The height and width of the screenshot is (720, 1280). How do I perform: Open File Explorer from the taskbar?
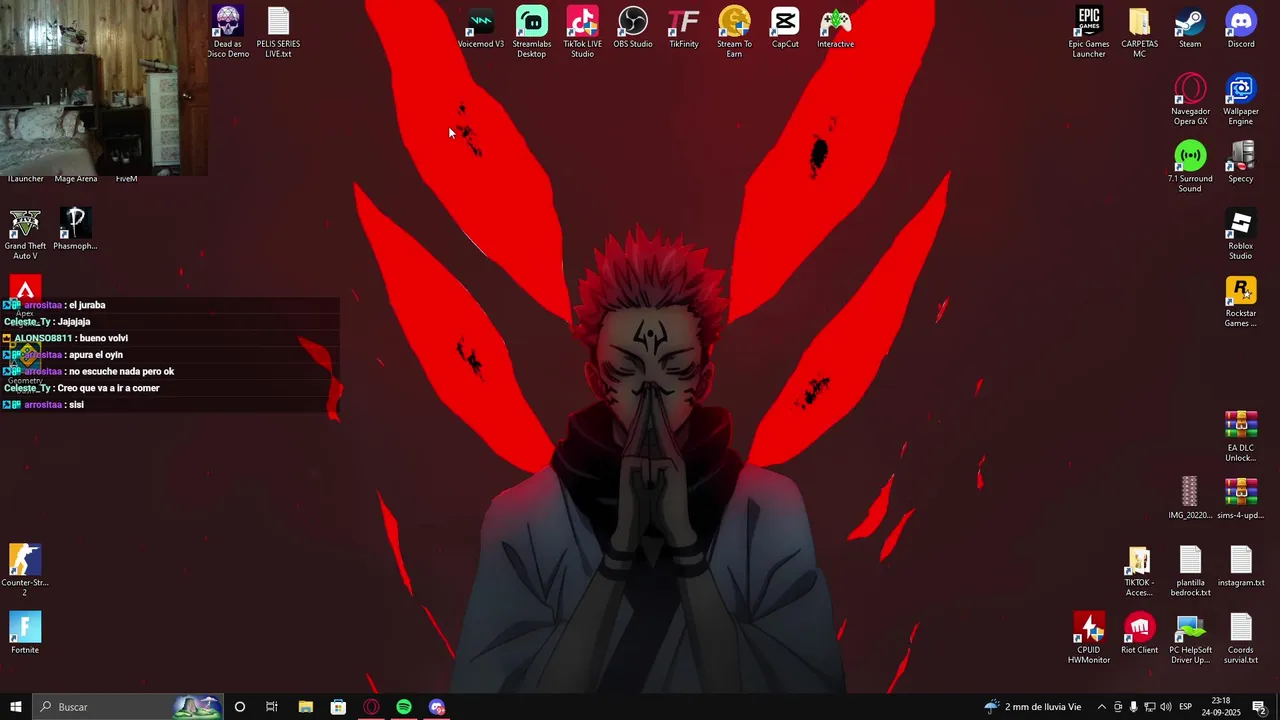pyautogui.click(x=305, y=707)
